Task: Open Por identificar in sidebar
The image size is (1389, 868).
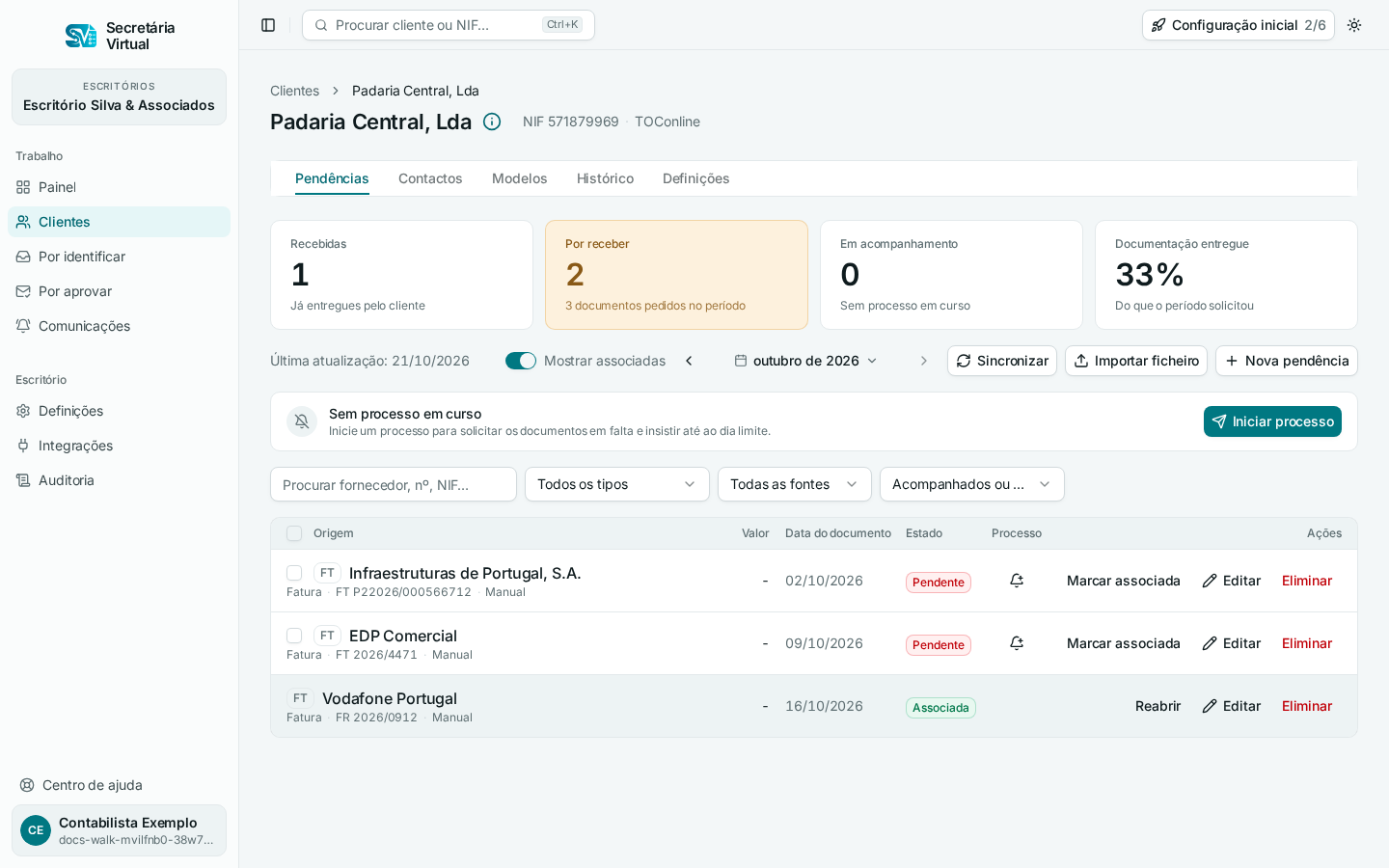Action: 120,257
